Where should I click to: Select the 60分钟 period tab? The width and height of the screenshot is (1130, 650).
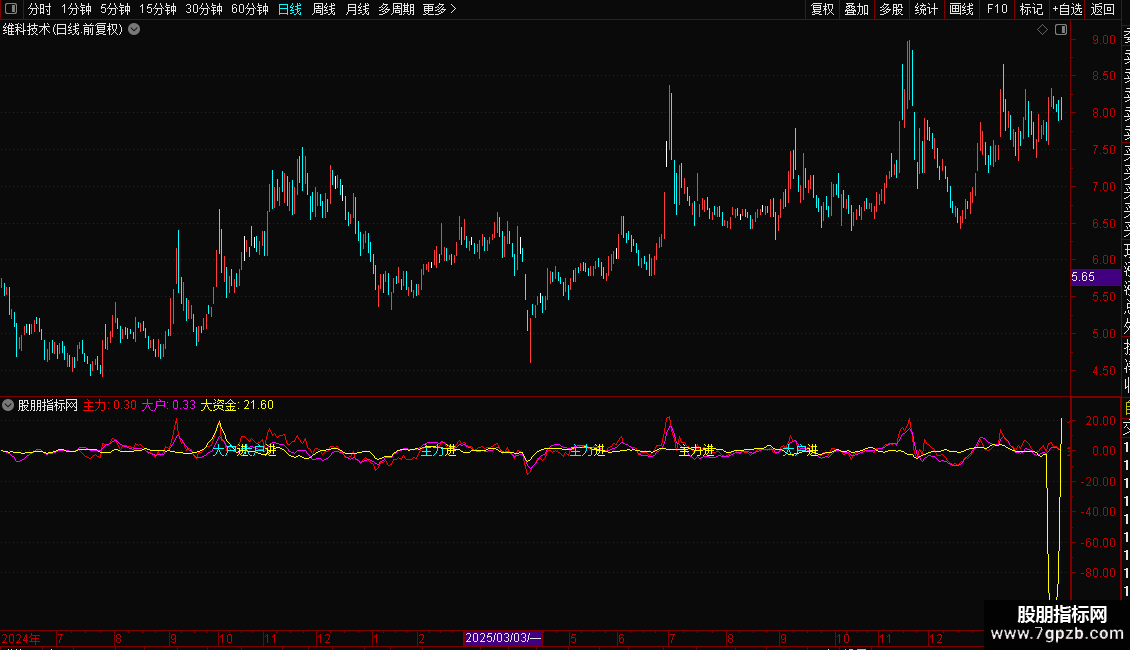[x=250, y=9]
